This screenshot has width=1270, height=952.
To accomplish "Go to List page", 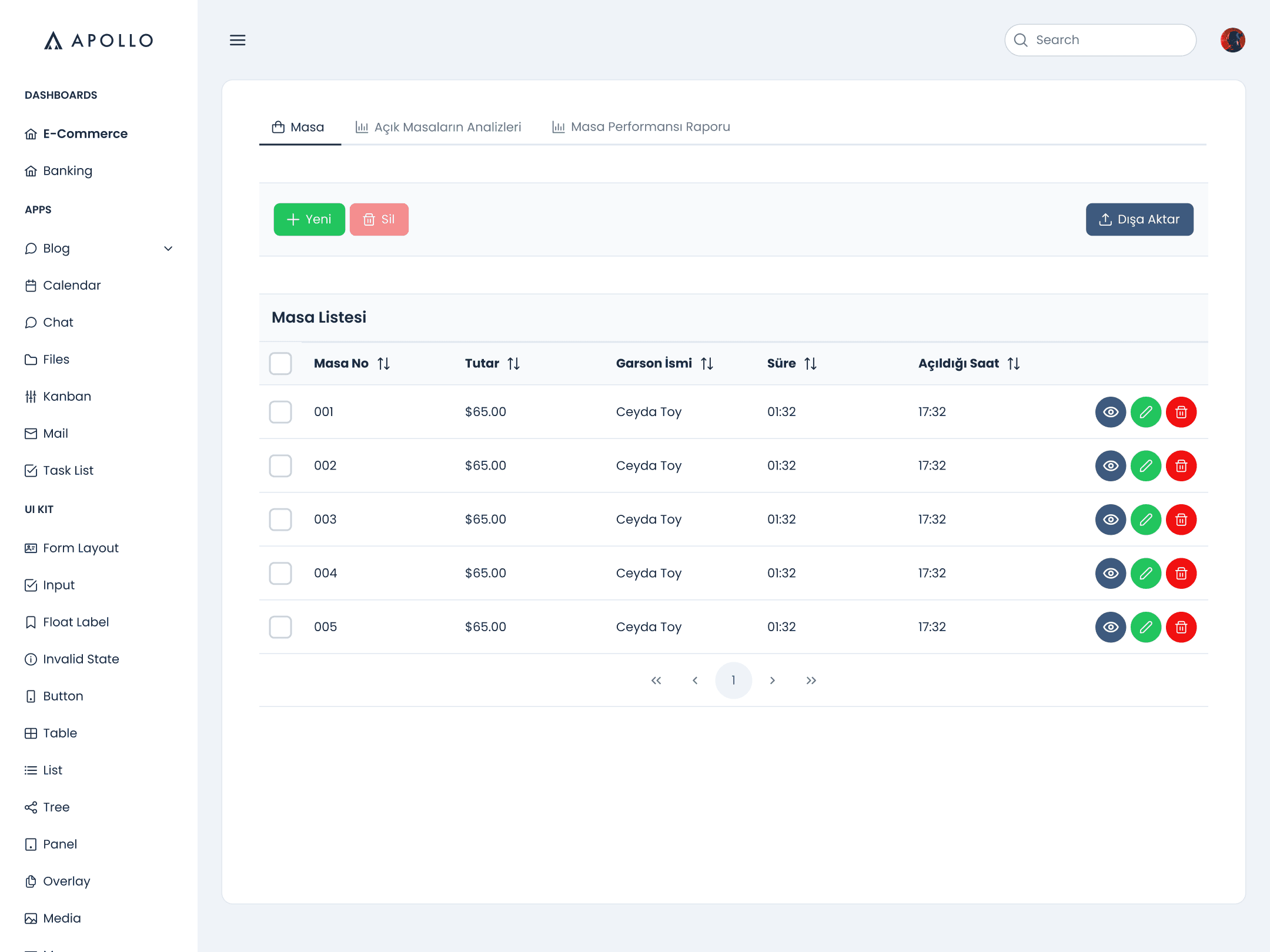I will click(x=43, y=770).
